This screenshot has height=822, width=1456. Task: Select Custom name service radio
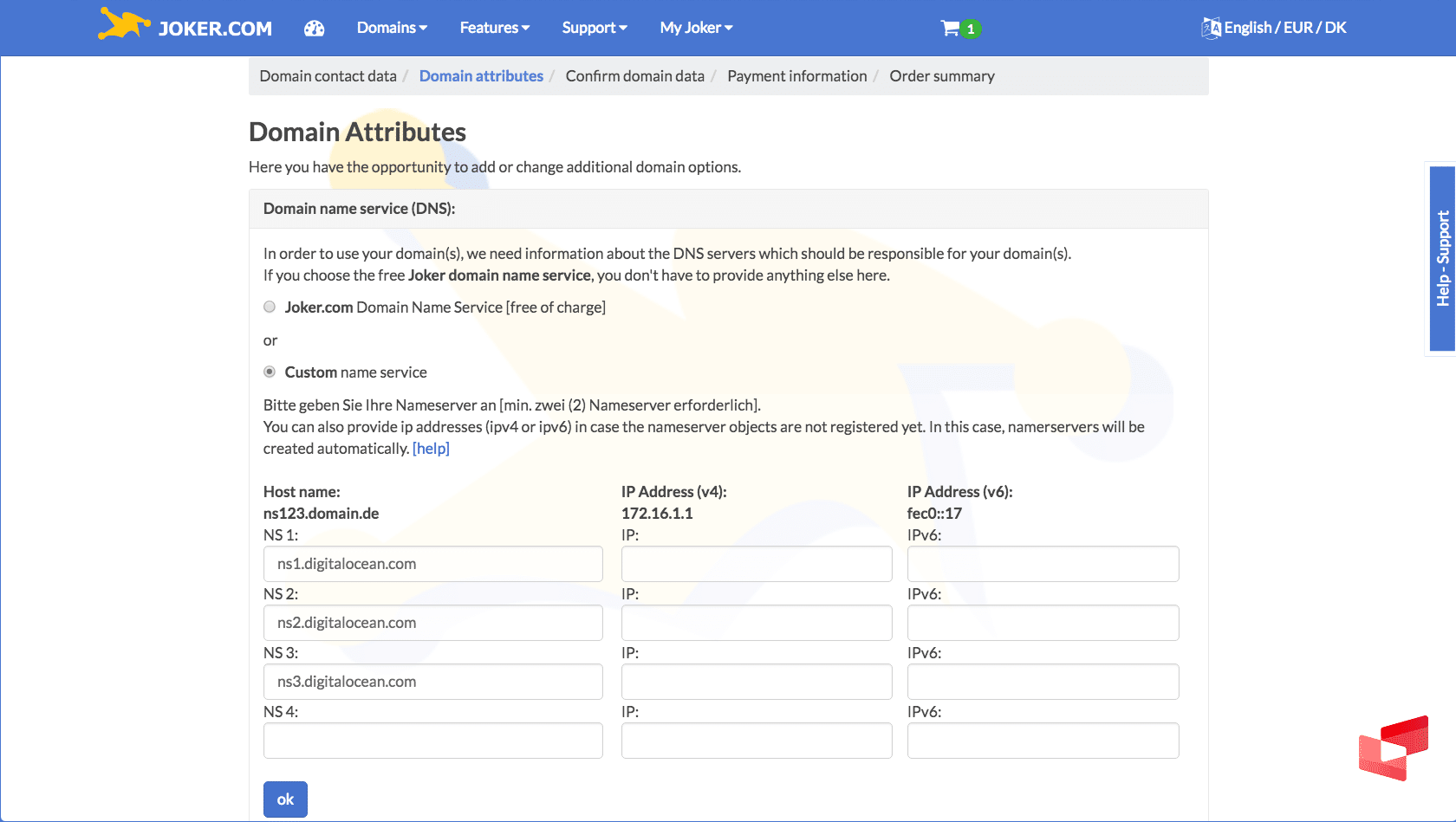click(270, 372)
